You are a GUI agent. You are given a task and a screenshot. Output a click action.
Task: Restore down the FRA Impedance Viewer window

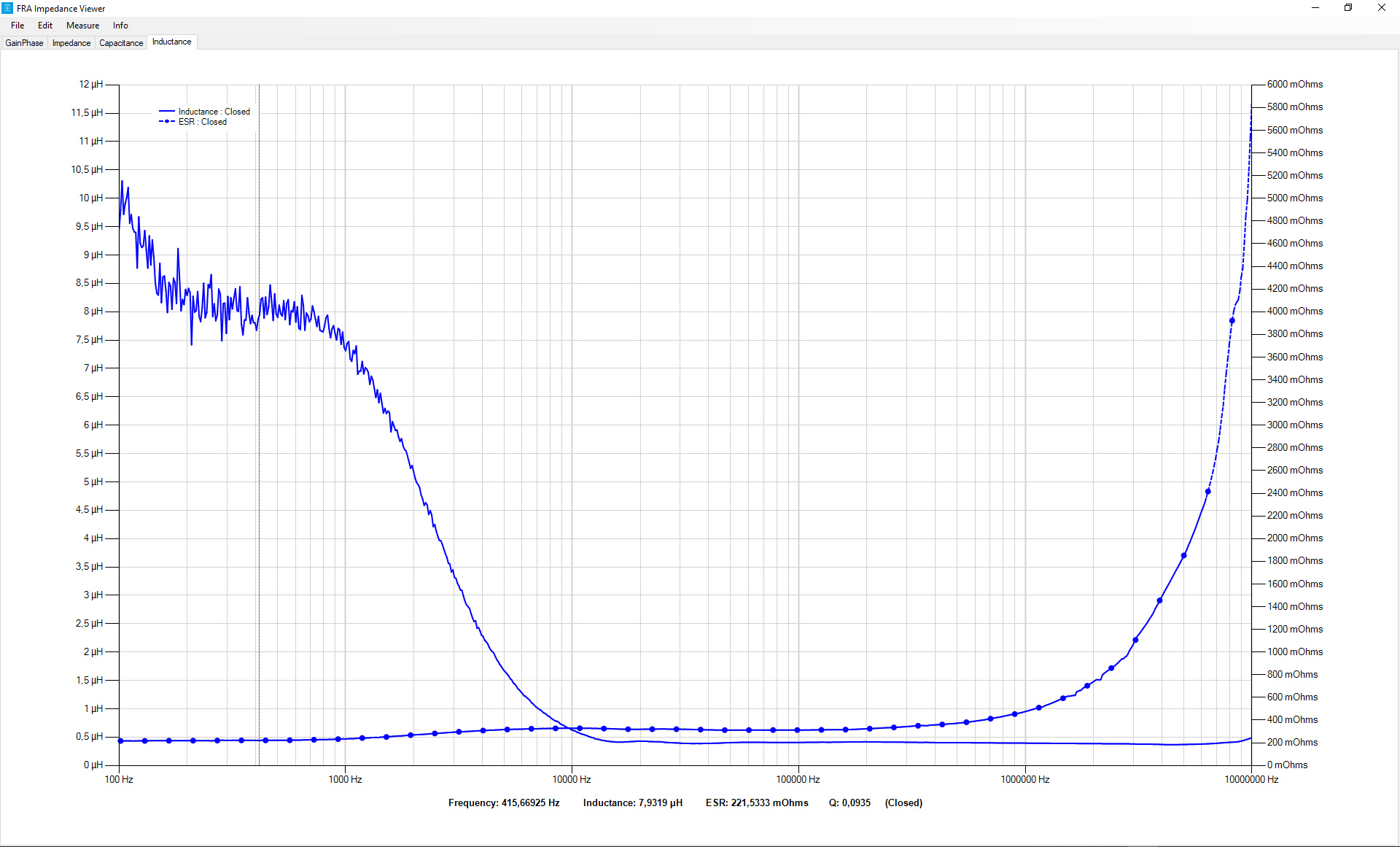point(1348,8)
